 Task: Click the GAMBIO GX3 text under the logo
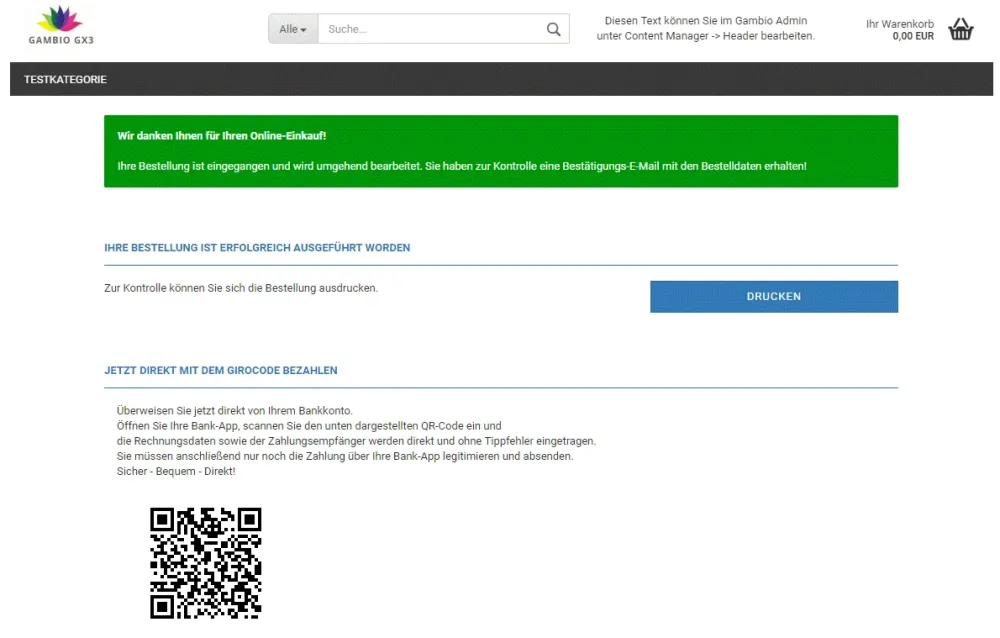61,40
